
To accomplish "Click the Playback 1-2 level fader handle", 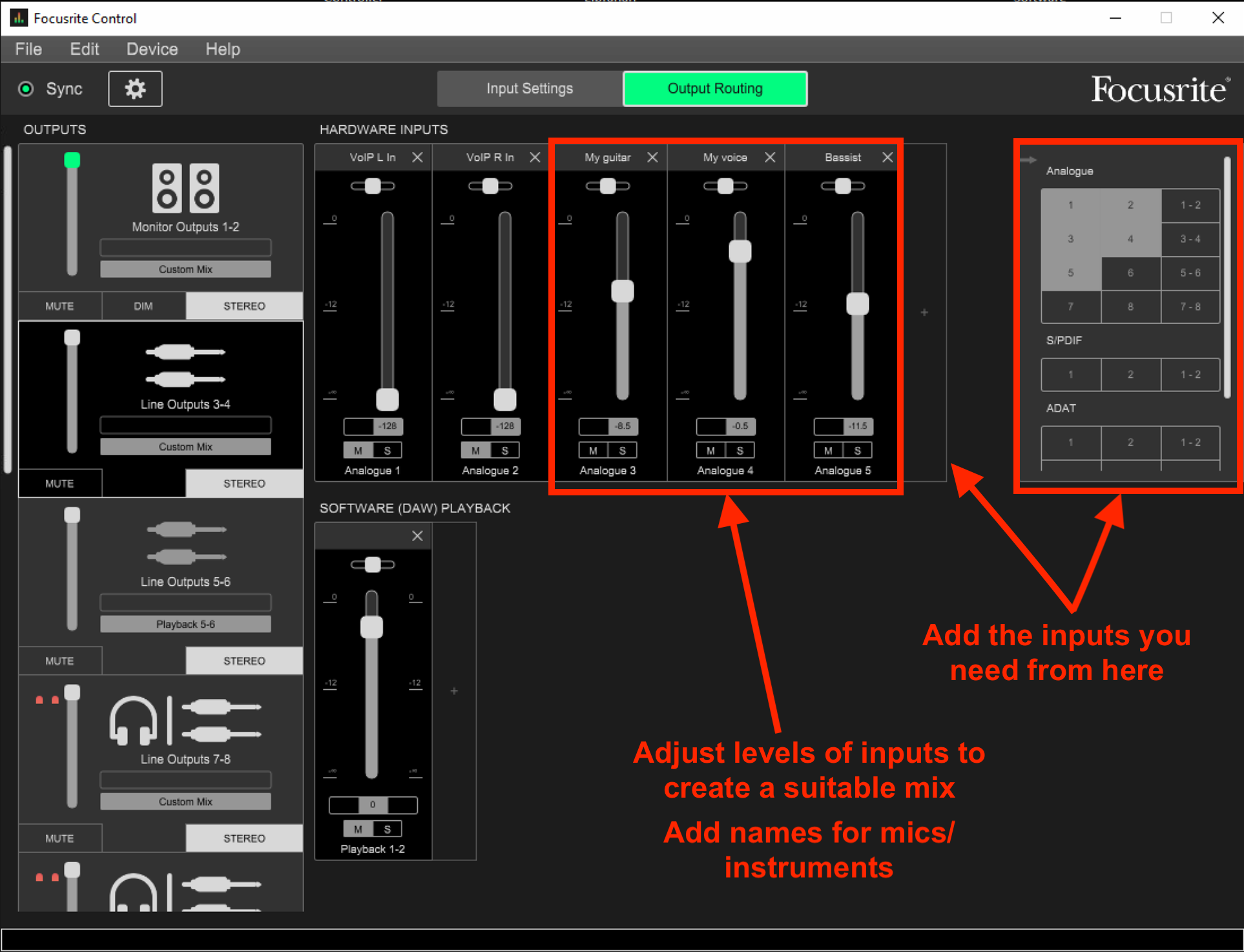I will (371, 627).
